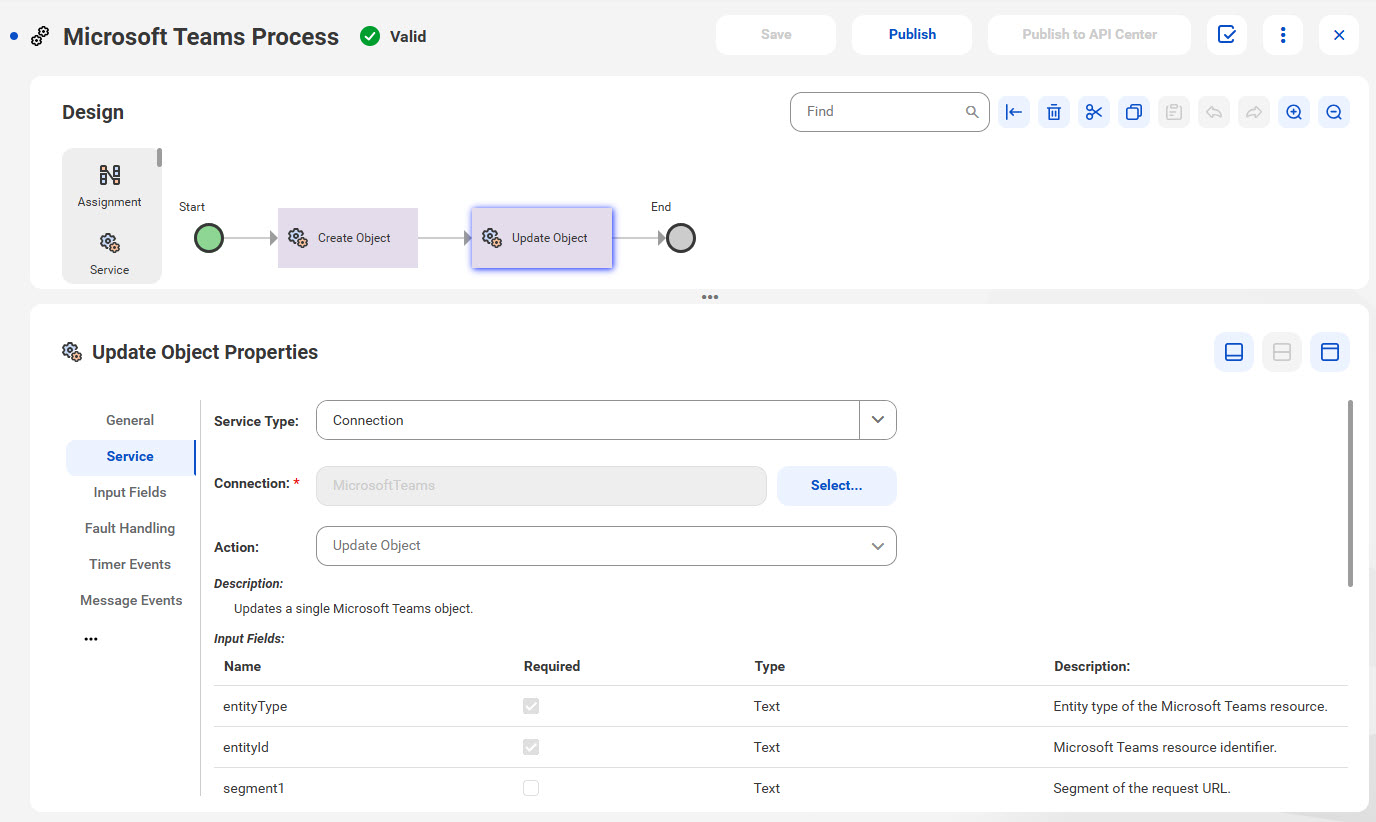Image resolution: width=1376 pixels, height=822 pixels.
Task: Click the Publish button
Action: pos(912,35)
